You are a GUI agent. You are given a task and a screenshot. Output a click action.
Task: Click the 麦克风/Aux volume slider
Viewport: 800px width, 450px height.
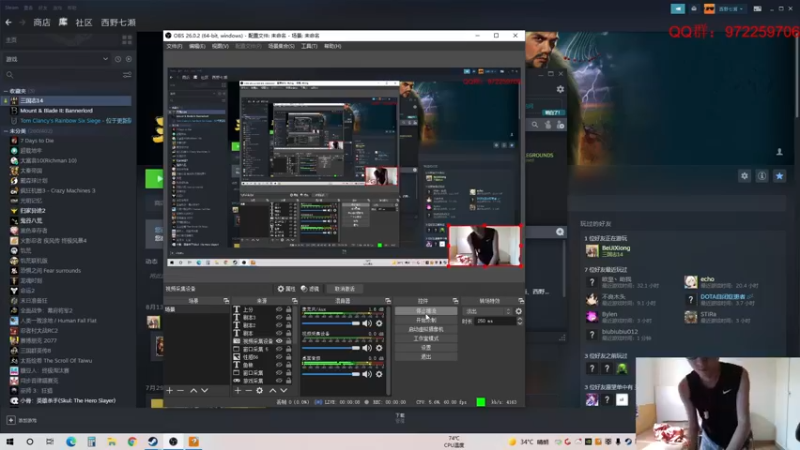point(331,323)
